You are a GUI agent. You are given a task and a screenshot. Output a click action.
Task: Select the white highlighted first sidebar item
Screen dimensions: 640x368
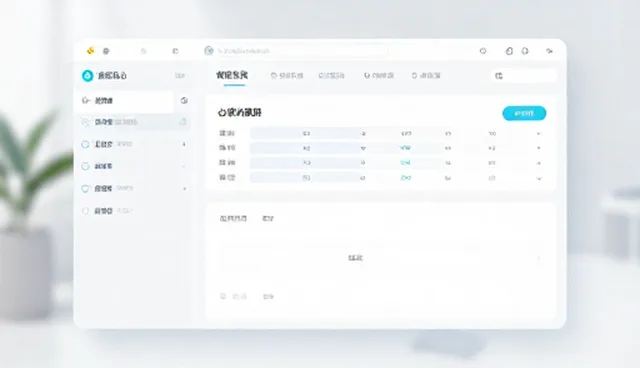124,101
